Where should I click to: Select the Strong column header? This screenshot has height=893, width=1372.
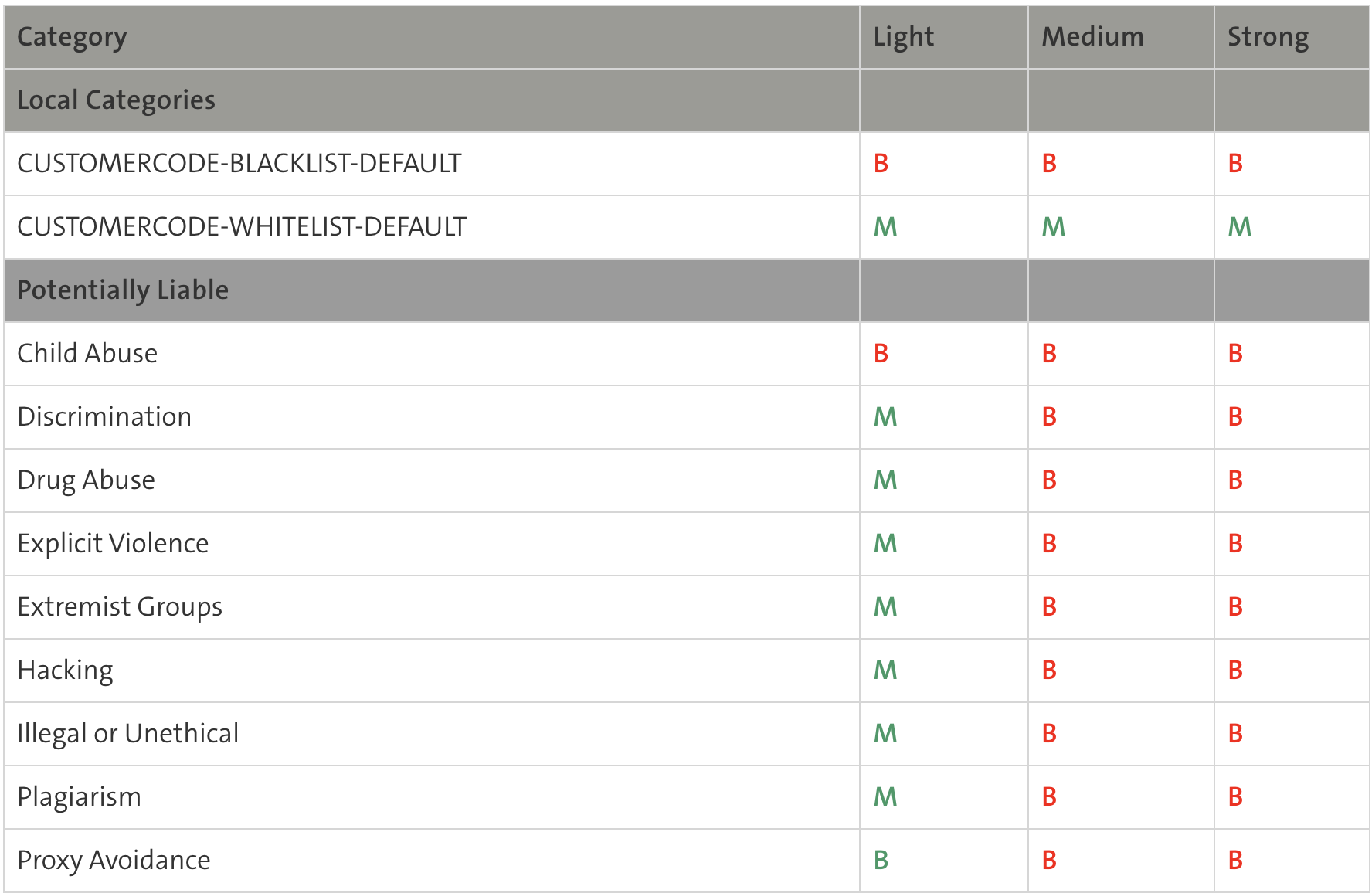(1268, 37)
